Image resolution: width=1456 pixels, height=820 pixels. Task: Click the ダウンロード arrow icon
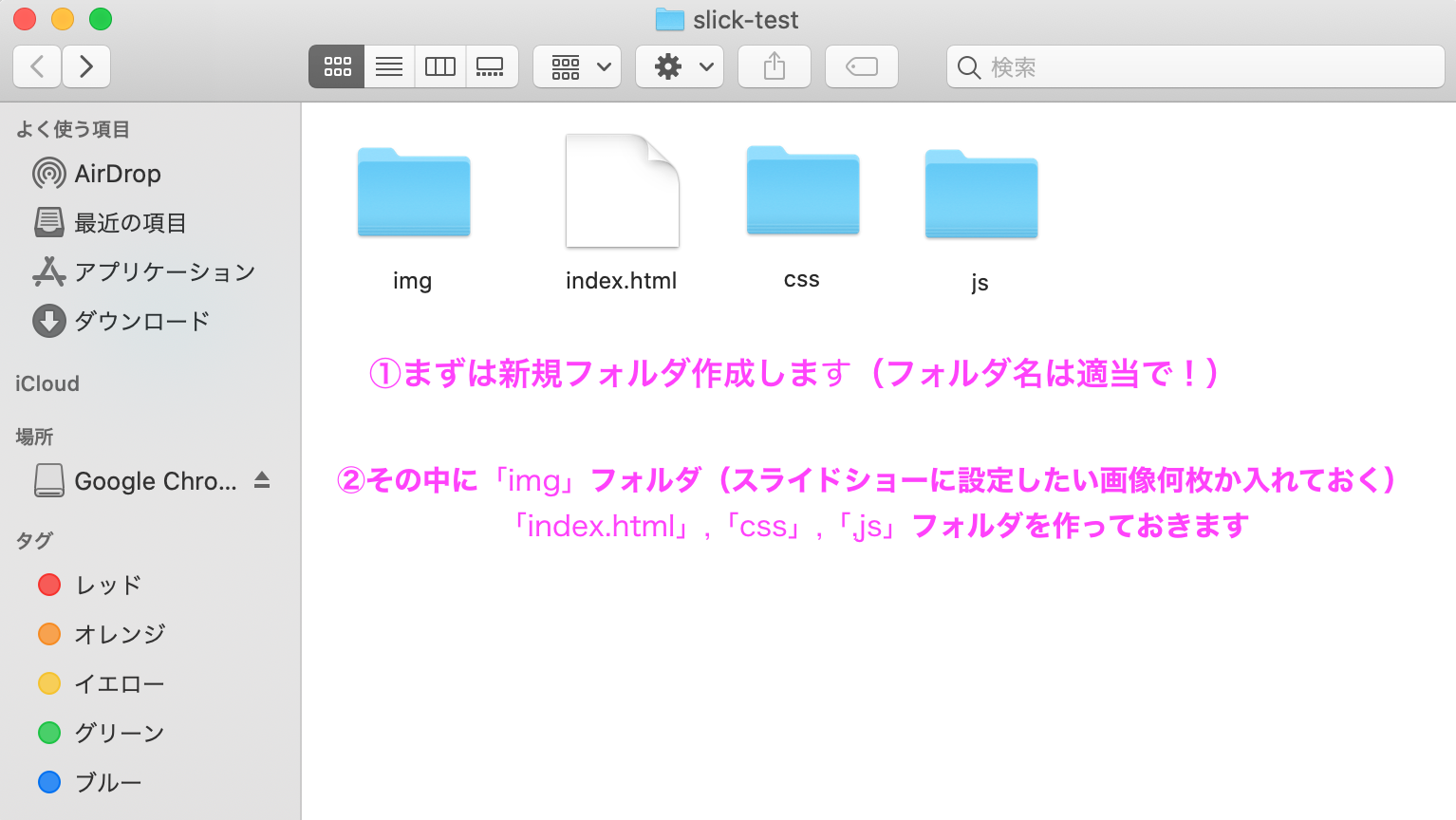pyautogui.click(x=49, y=321)
